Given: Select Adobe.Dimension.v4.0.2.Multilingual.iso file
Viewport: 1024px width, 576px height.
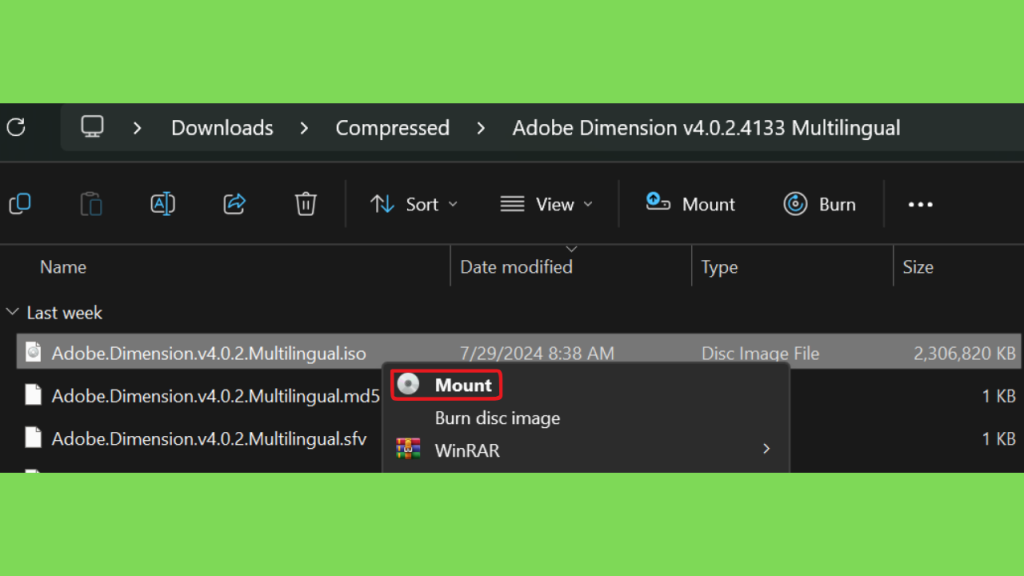Looking at the screenshot, I should (208, 353).
